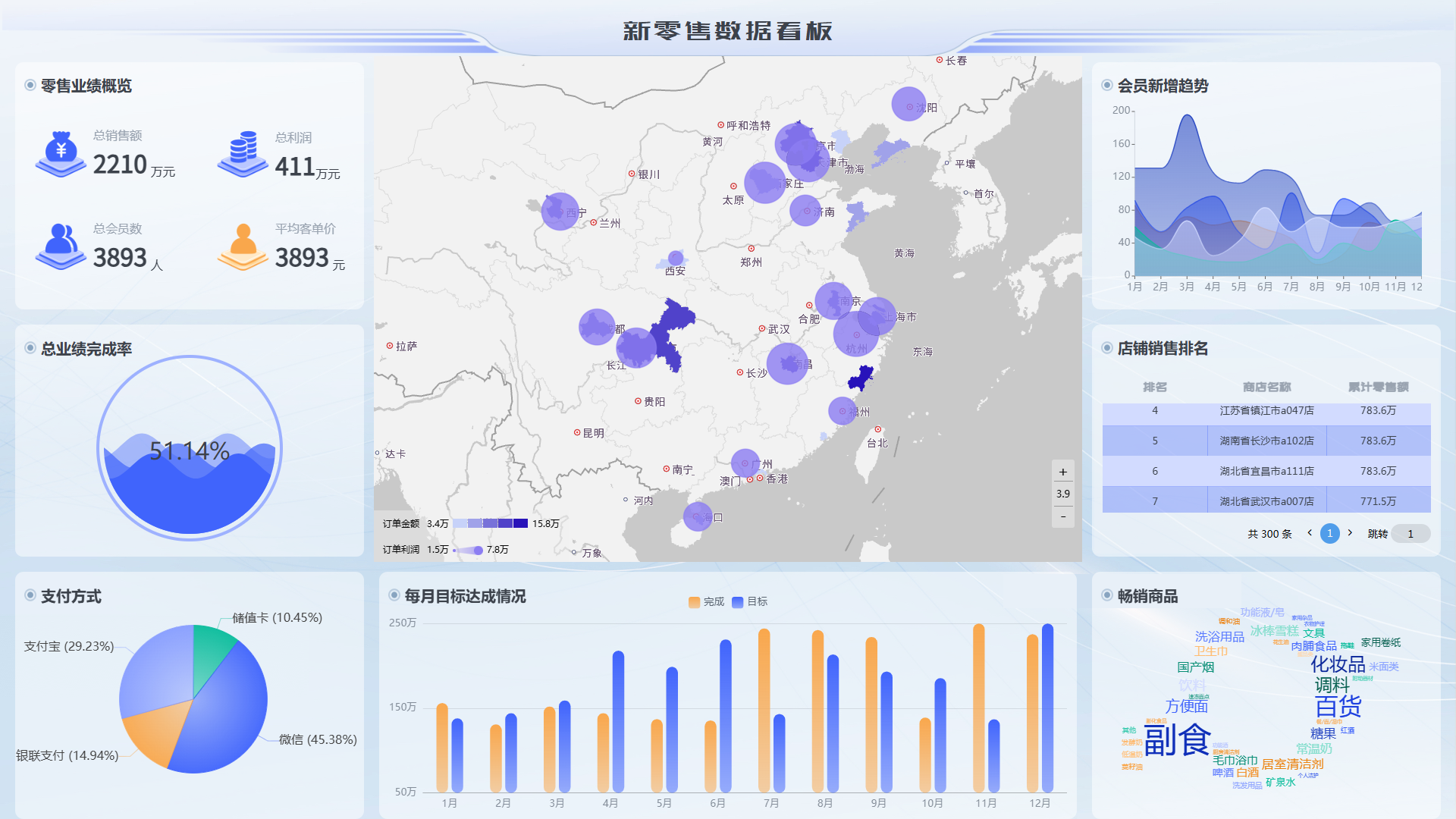The height and width of the screenshot is (819, 1456).
Task: Click the 订单金额 color gradient legend
Action: tap(490, 523)
